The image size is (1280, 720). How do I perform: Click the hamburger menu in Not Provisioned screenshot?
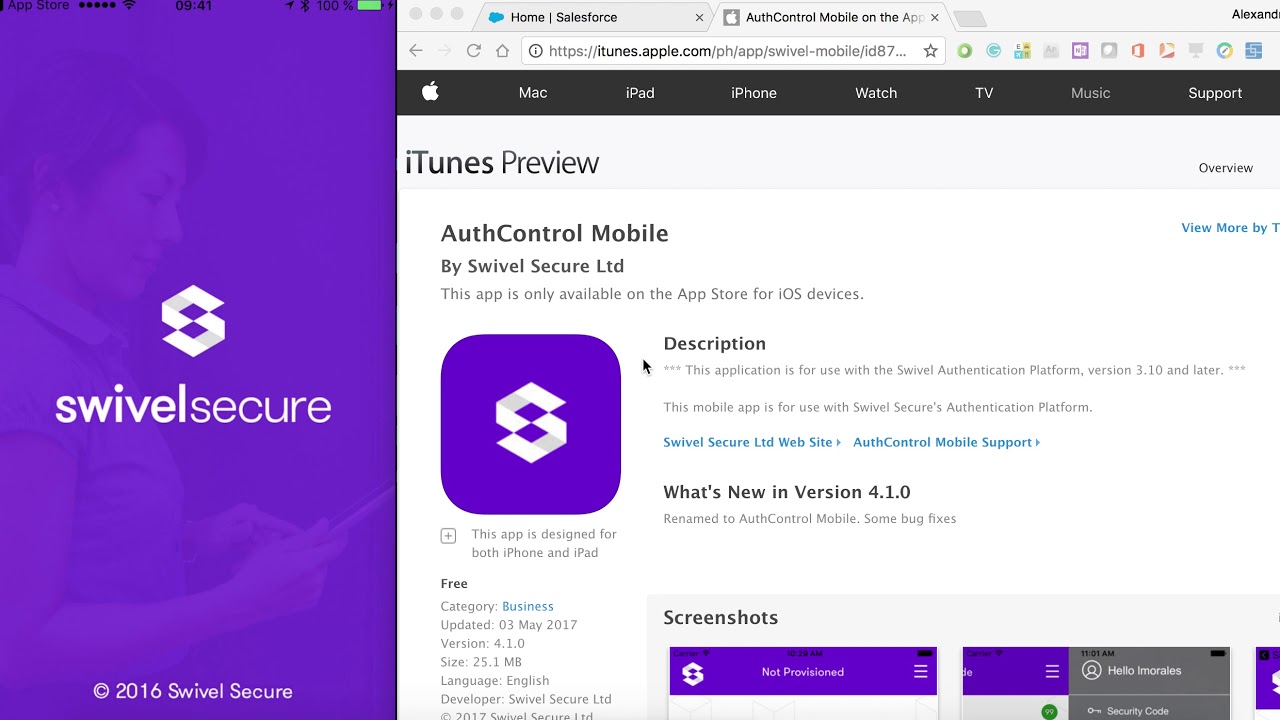(921, 672)
